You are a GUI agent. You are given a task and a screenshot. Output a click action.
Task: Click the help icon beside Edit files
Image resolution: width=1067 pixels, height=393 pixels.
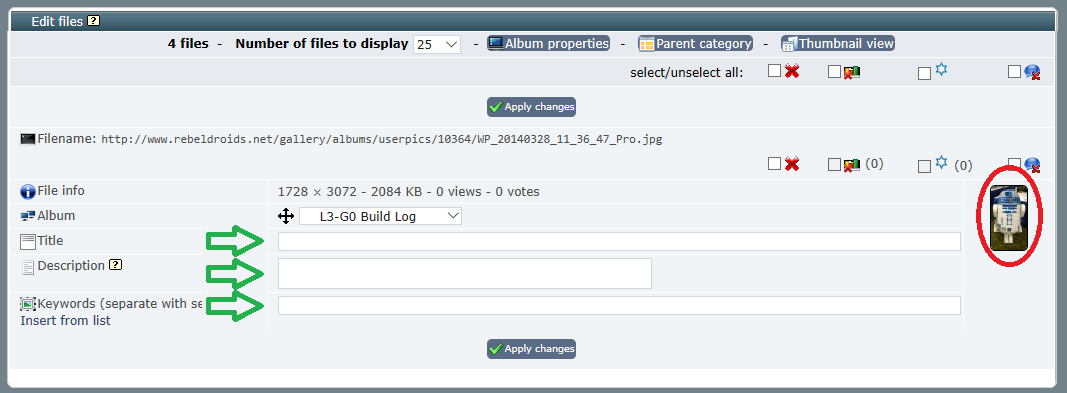point(94,21)
